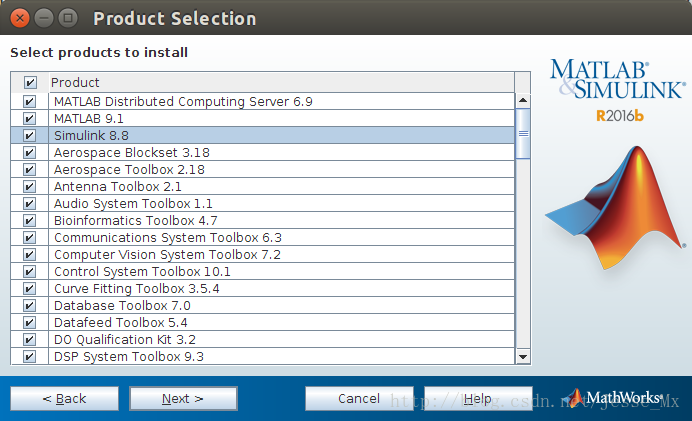Maximize the Product Selection window
The height and width of the screenshot is (421, 692).
pos(68,18)
